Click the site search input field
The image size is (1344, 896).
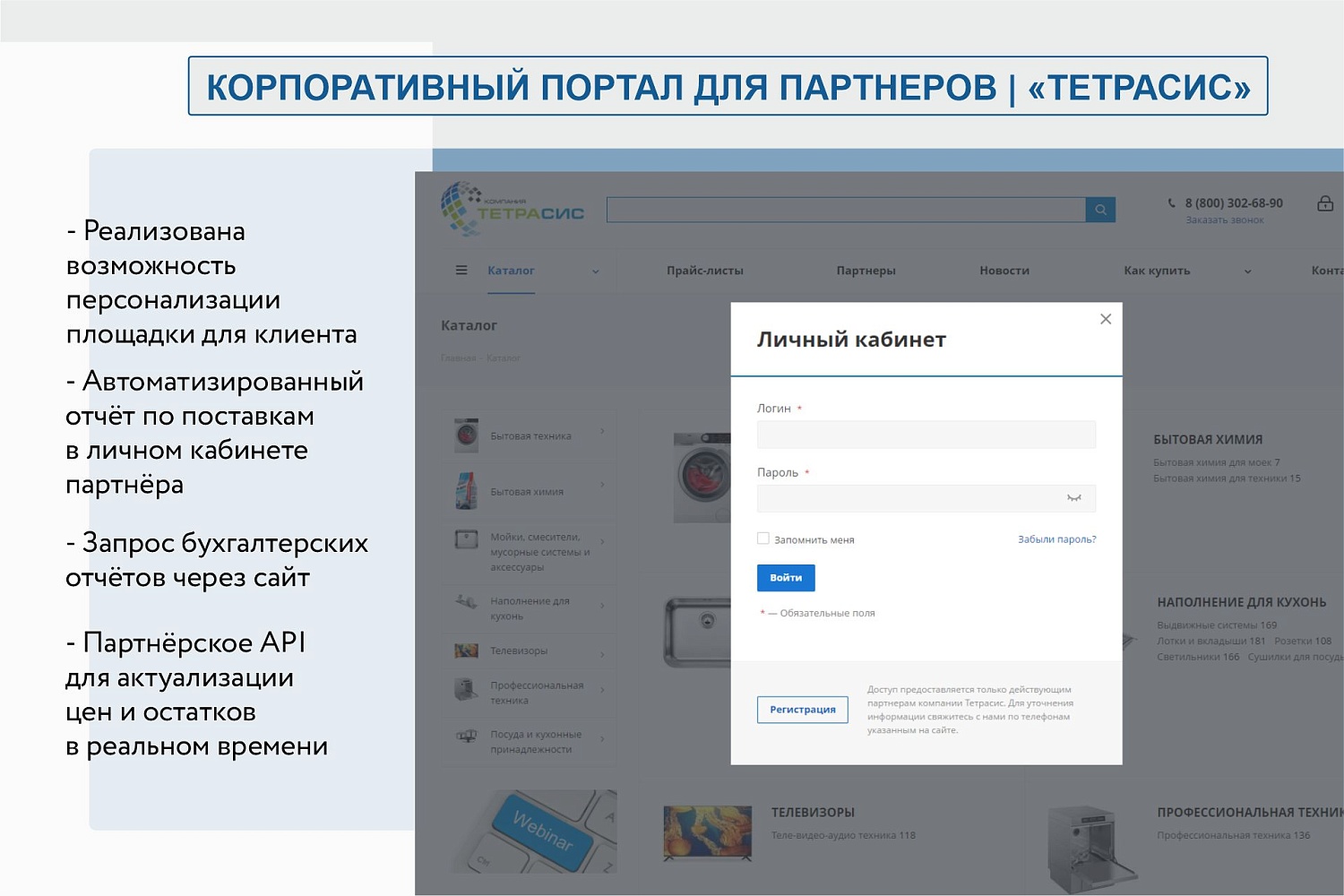[x=846, y=210]
